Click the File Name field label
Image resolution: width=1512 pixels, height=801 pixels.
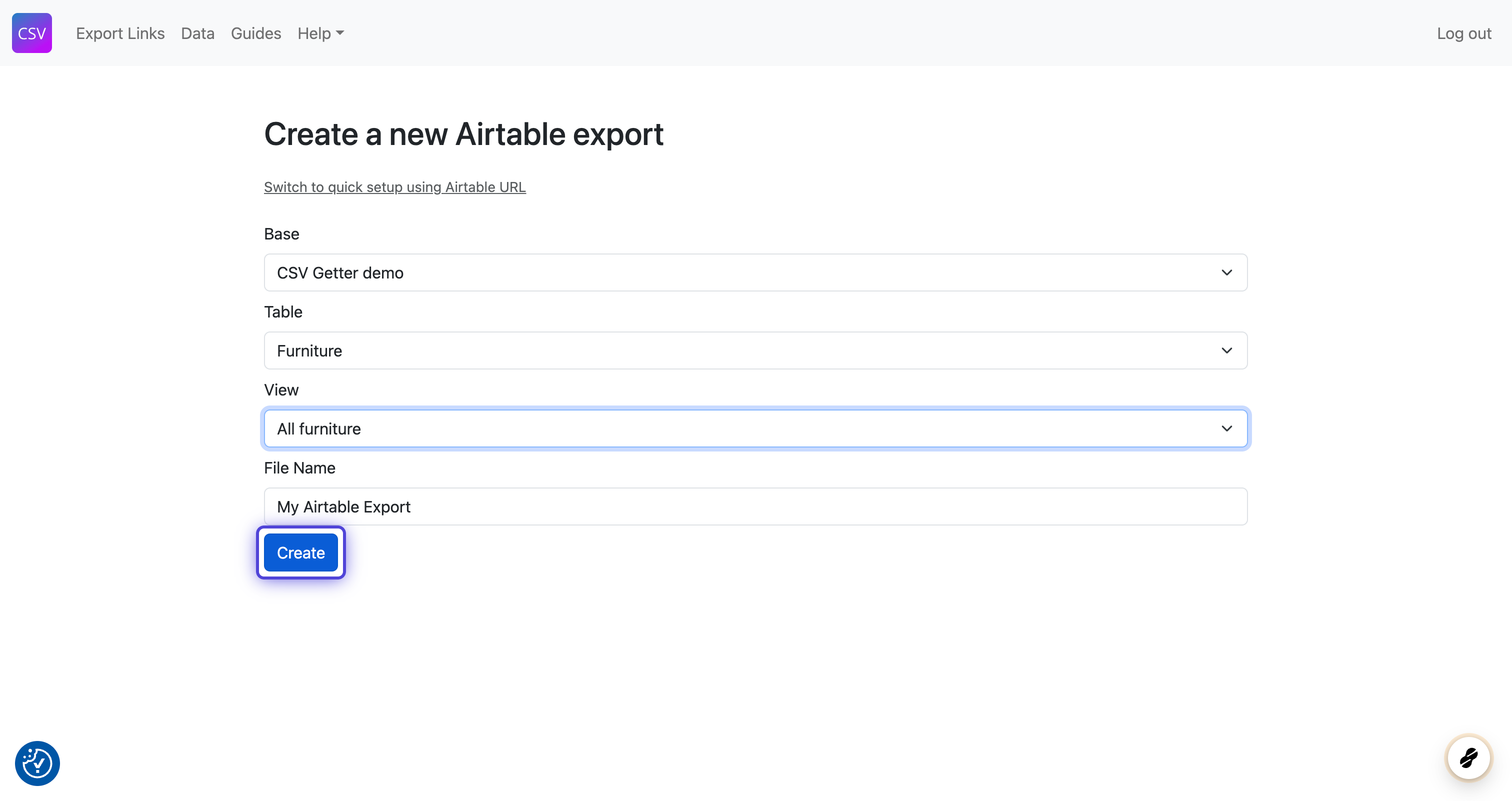(x=299, y=467)
